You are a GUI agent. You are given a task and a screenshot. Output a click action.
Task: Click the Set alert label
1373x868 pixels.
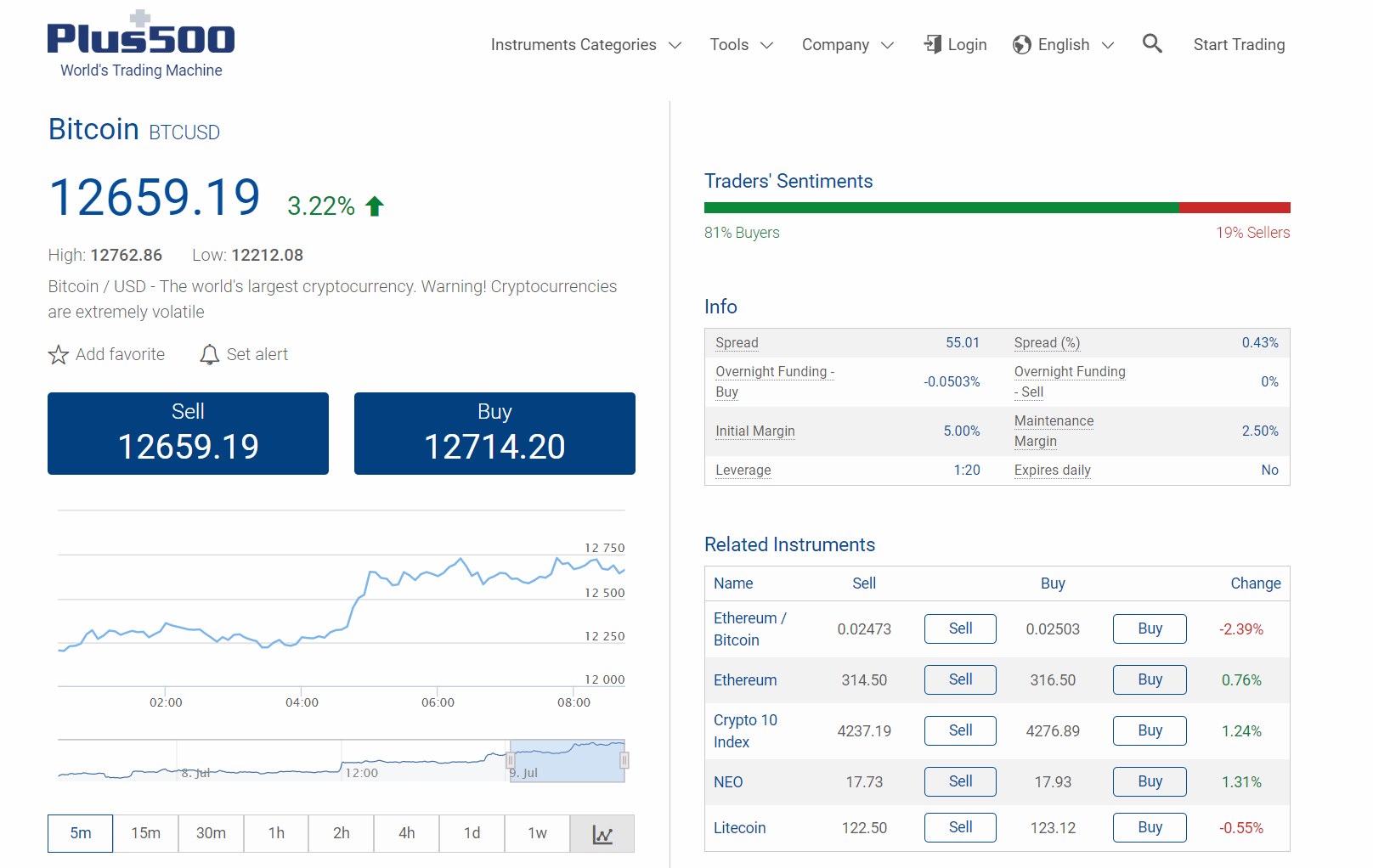pyautogui.click(x=257, y=354)
